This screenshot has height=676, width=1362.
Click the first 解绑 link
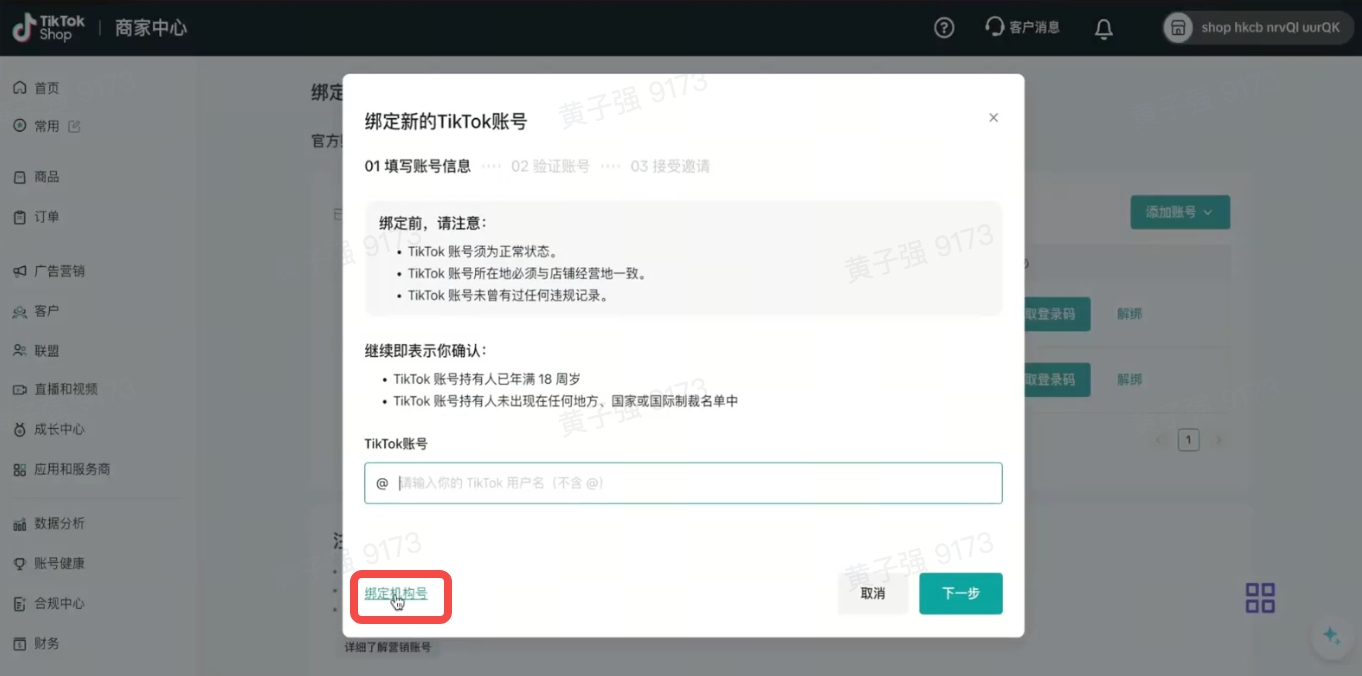(1129, 314)
